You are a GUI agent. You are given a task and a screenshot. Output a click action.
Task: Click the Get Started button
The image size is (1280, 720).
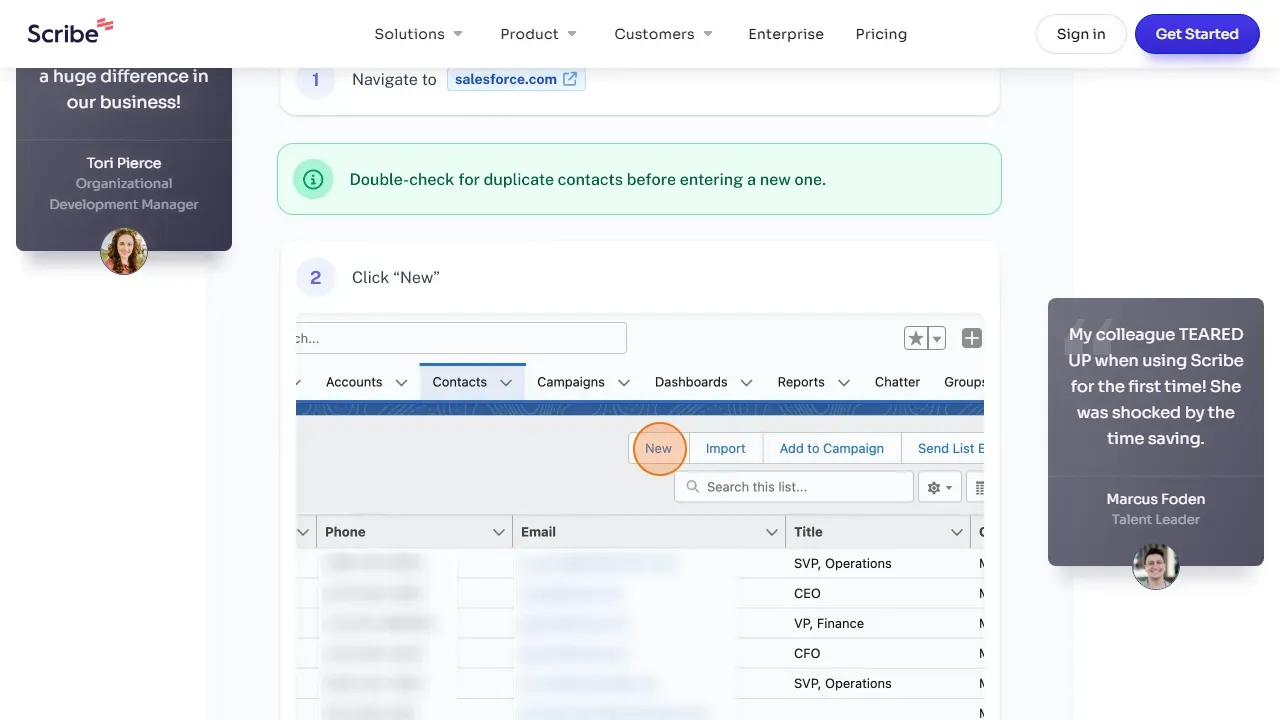tap(1197, 34)
